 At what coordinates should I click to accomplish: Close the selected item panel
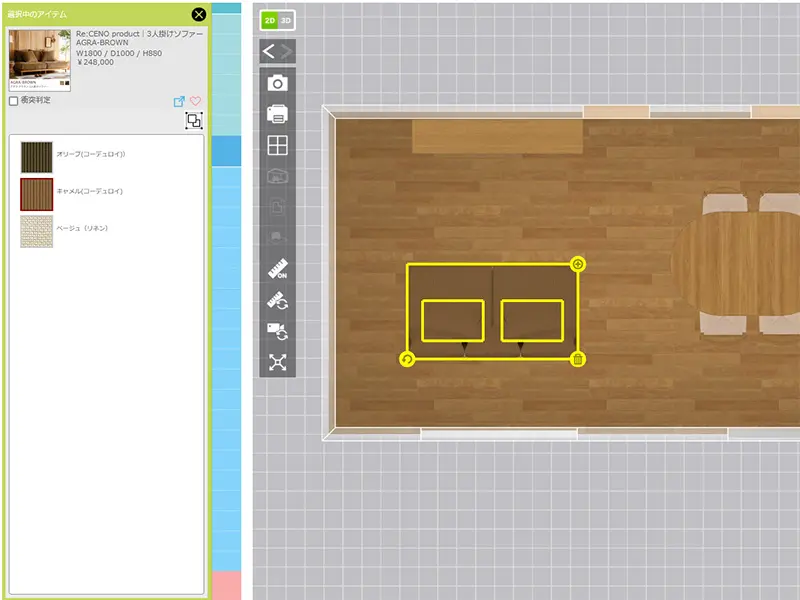point(198,14)
